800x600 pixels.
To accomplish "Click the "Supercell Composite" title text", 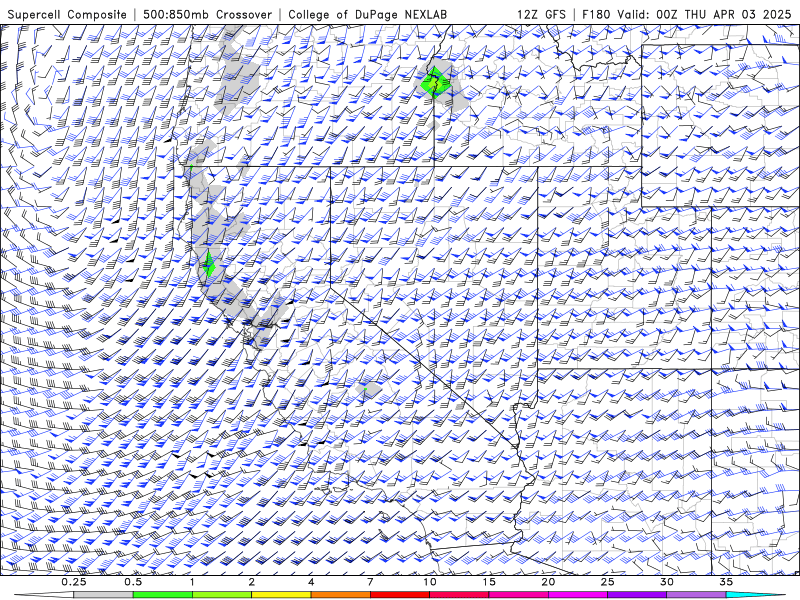I will click(x=67, y=15).
